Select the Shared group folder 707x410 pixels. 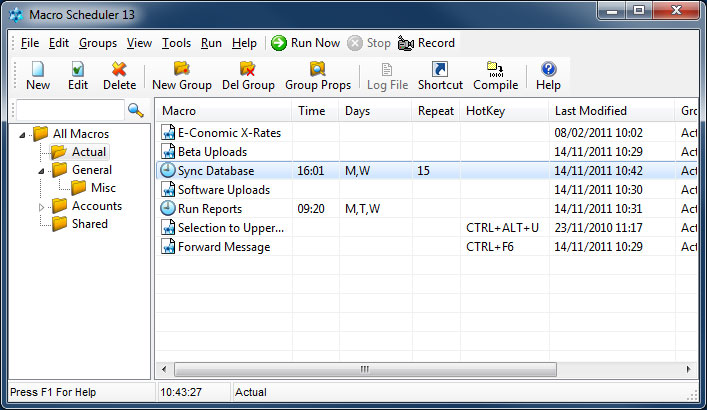(80, 224)
